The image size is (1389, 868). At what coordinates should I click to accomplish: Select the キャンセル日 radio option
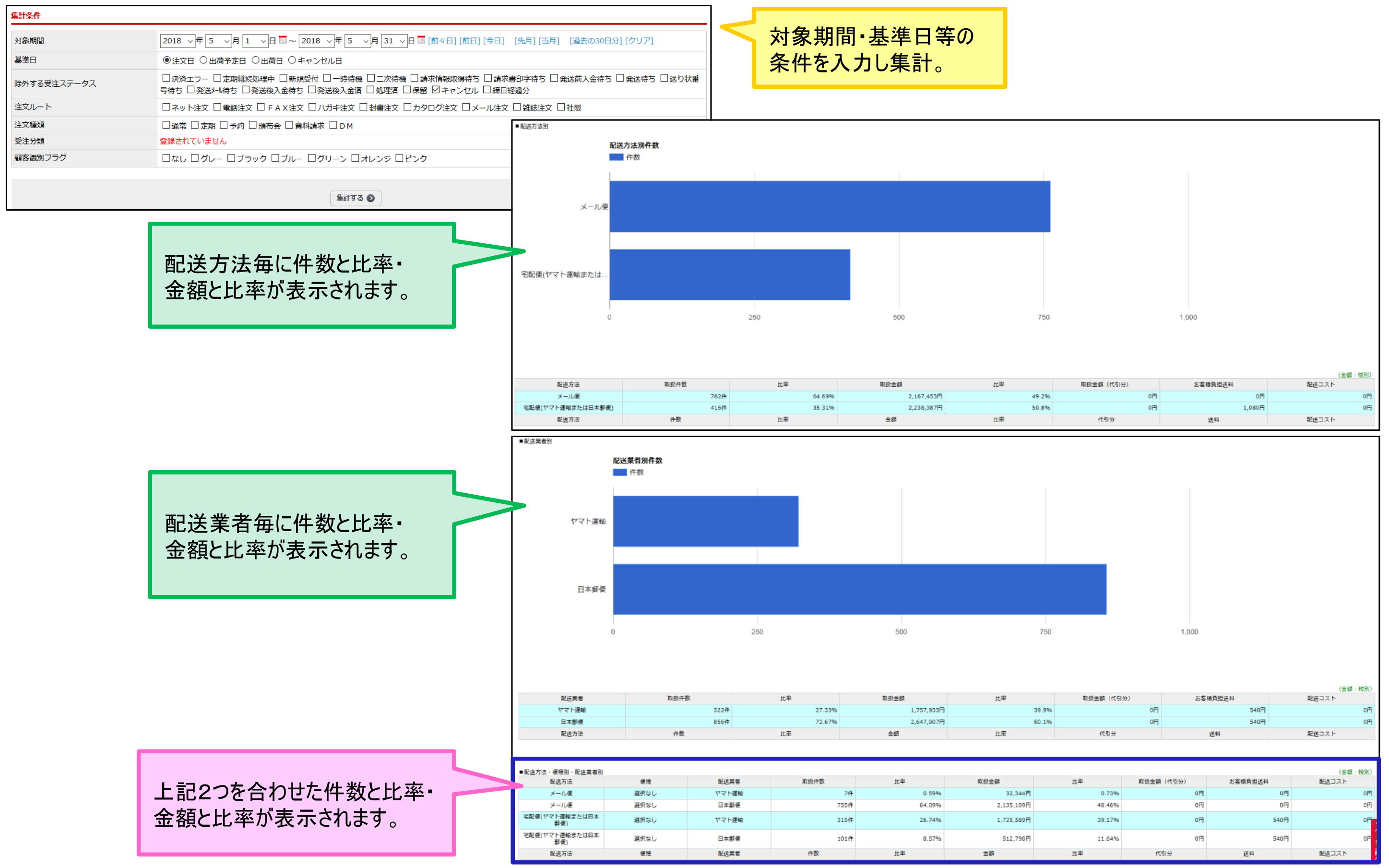tap(292, 60)
